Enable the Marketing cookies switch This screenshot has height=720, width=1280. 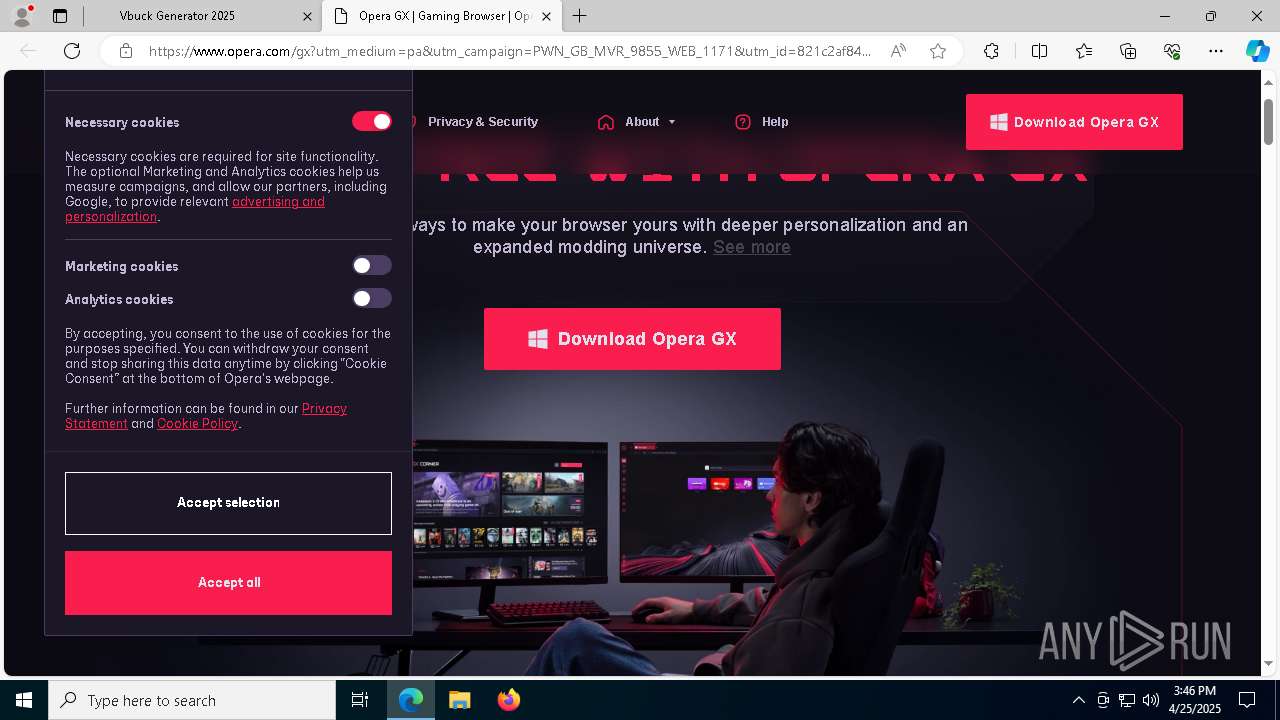pos(371,265)
